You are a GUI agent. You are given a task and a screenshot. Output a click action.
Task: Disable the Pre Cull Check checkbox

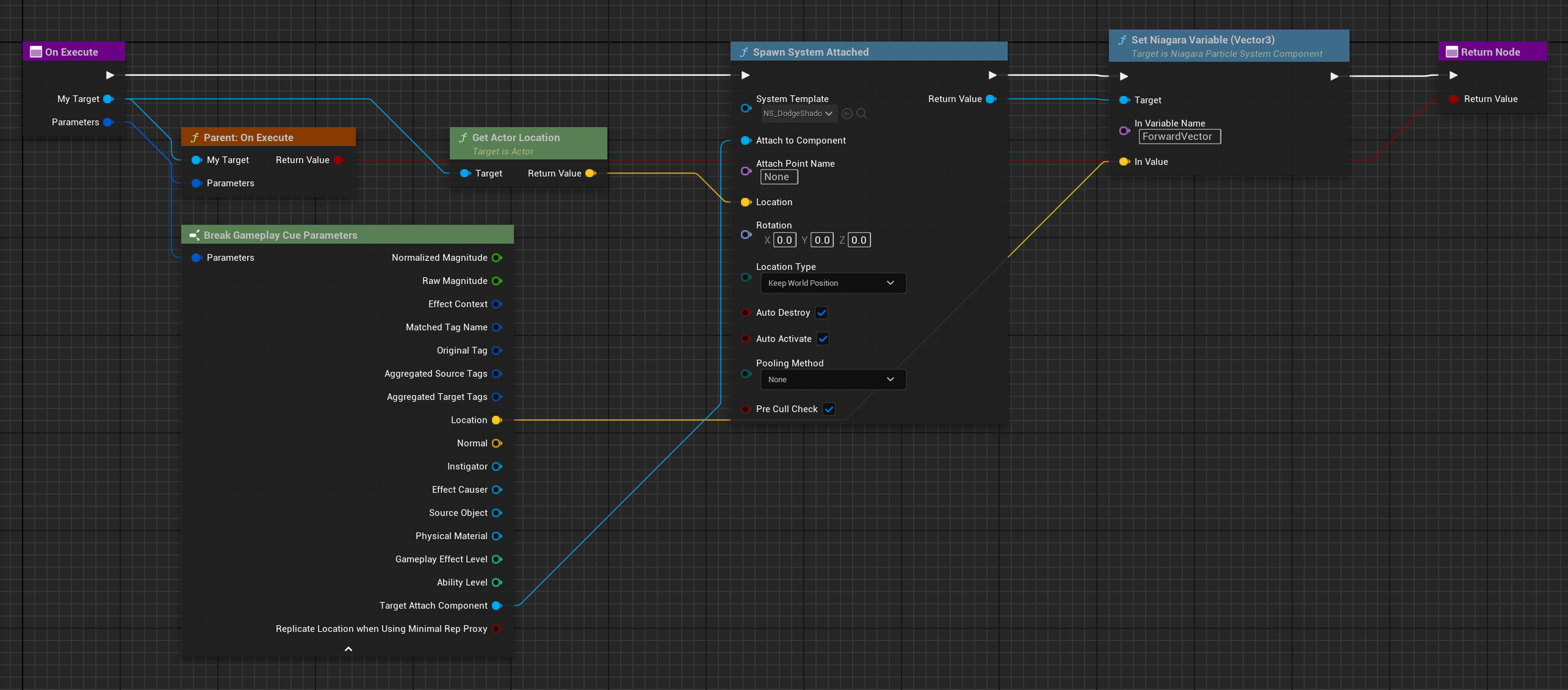pos(829,409)
